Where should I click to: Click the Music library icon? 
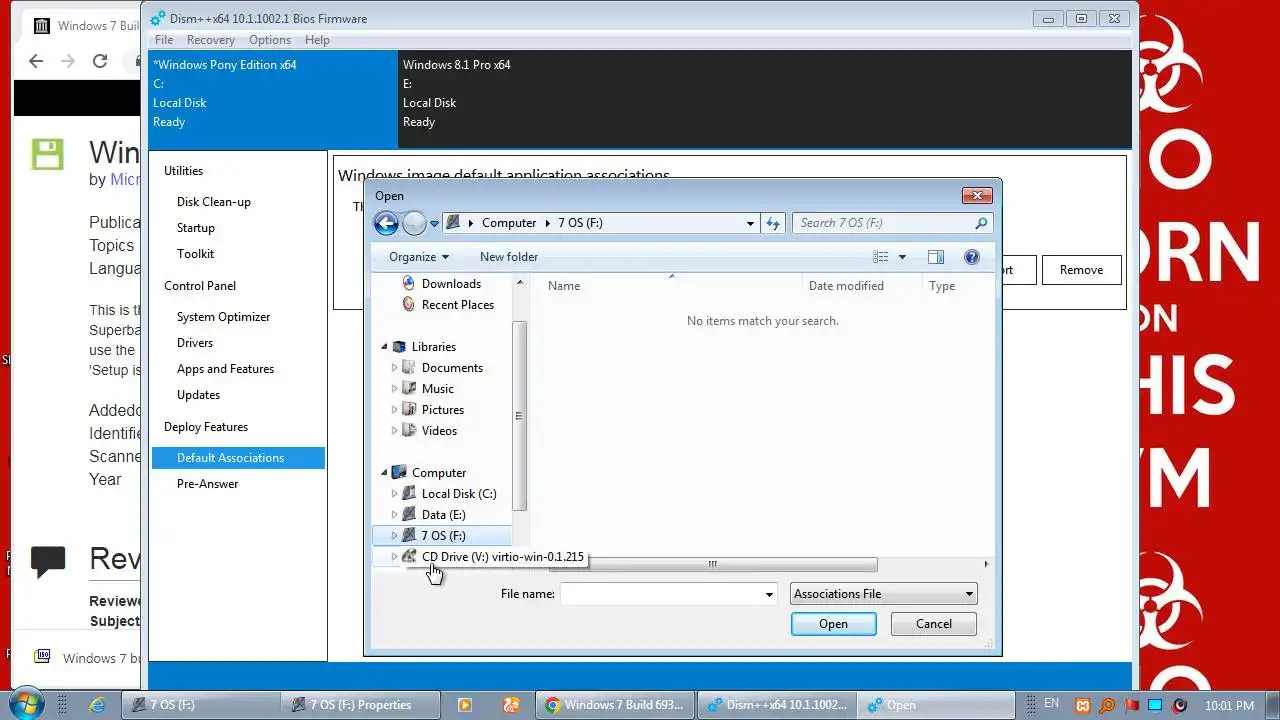pyautogui.click(x=408, y=389)
